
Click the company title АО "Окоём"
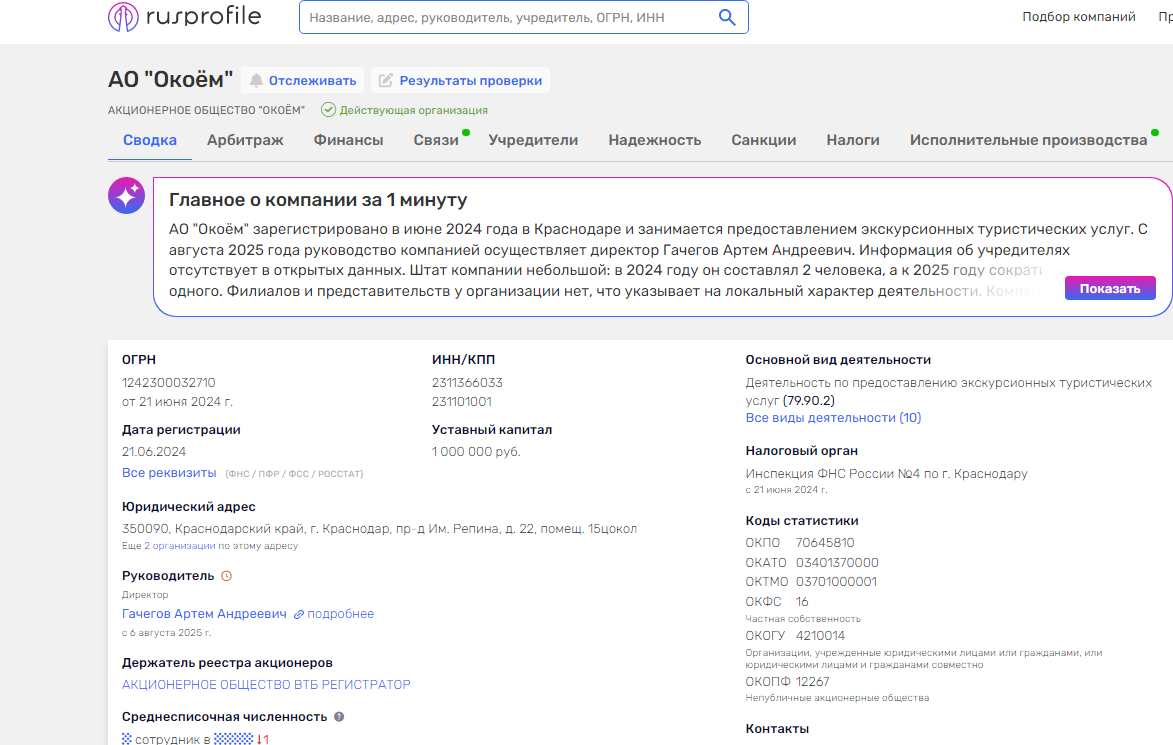tap(171, 79)
